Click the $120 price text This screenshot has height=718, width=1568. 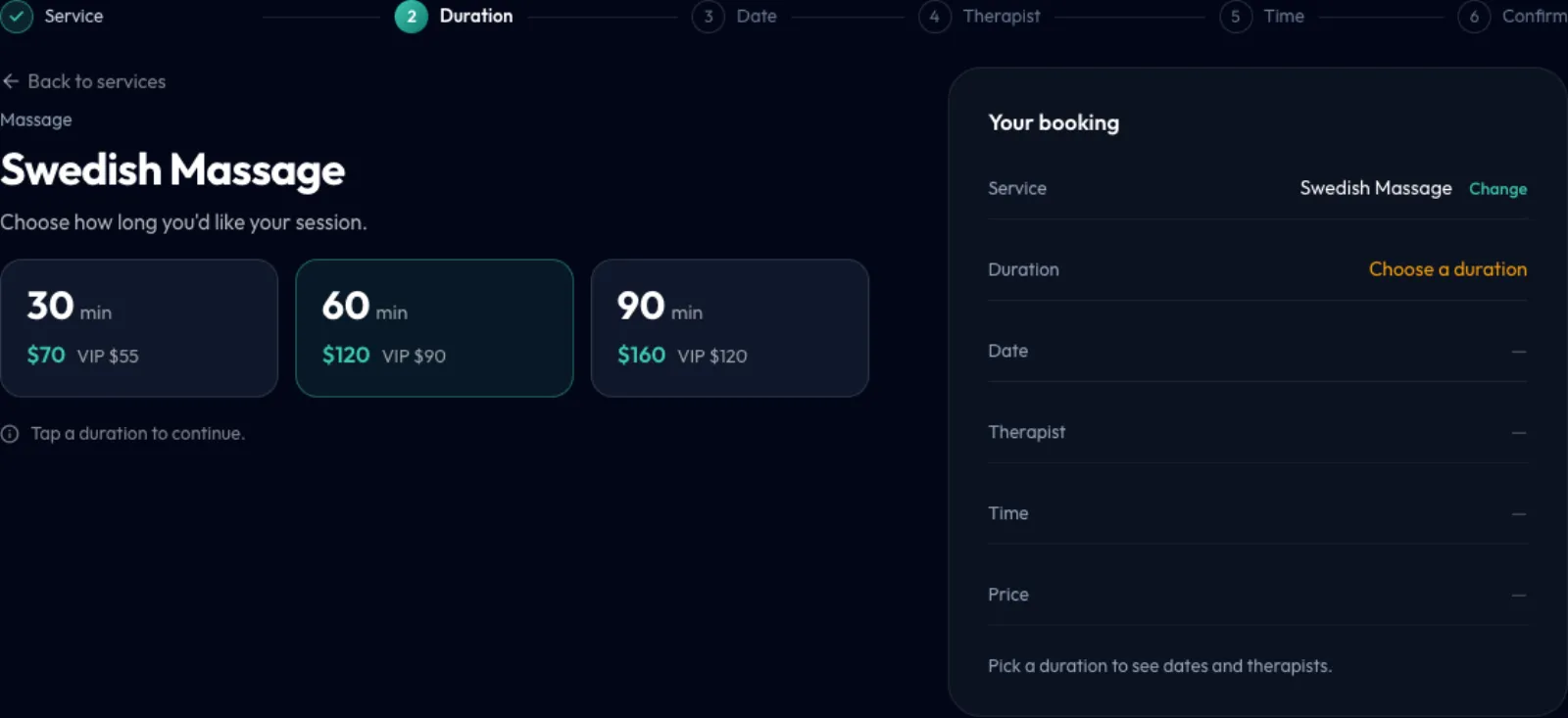pos(346,355)
